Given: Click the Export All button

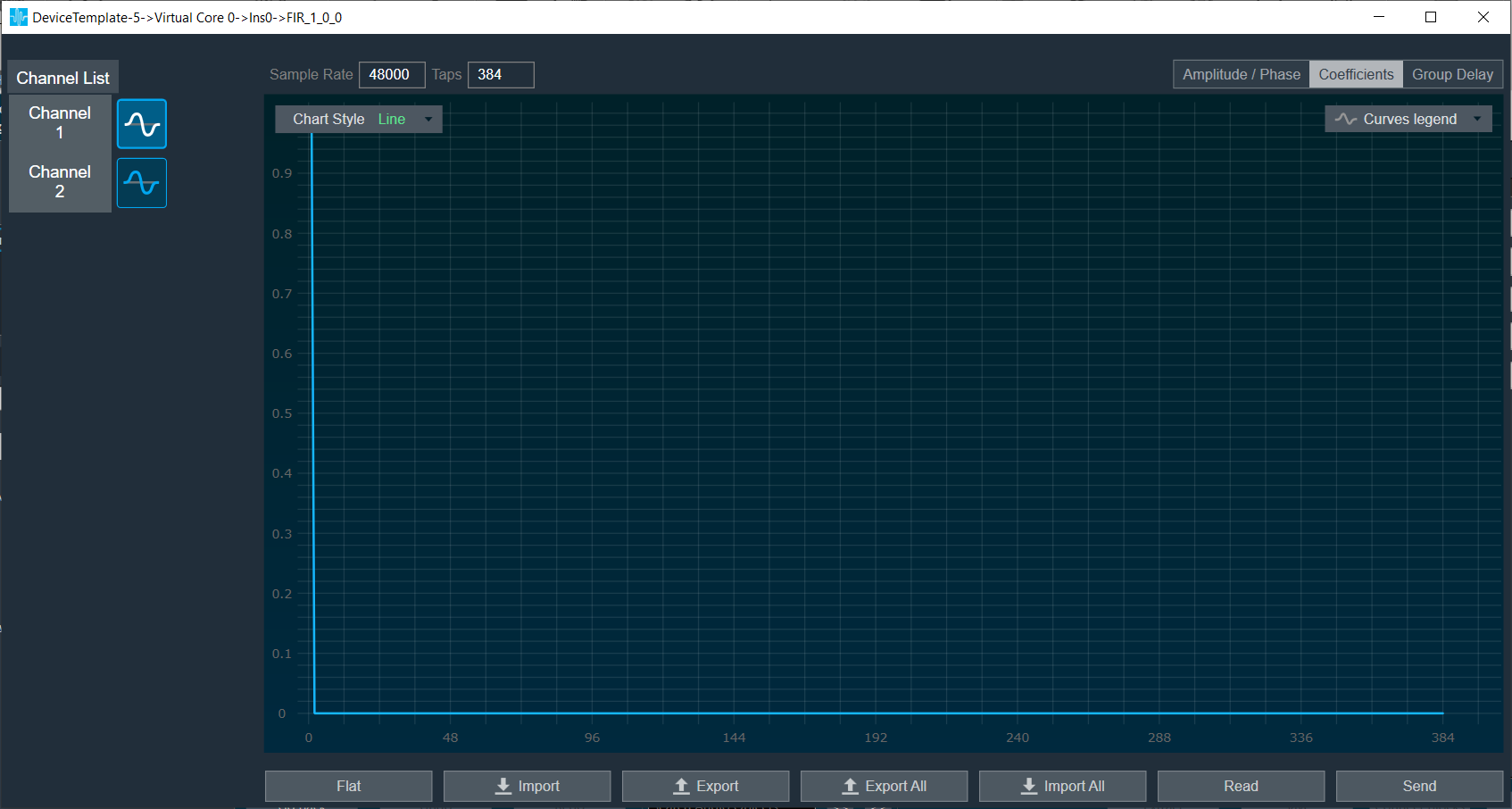Looking at the screenshot, I should pyautogui.click(x=885, y=786).
